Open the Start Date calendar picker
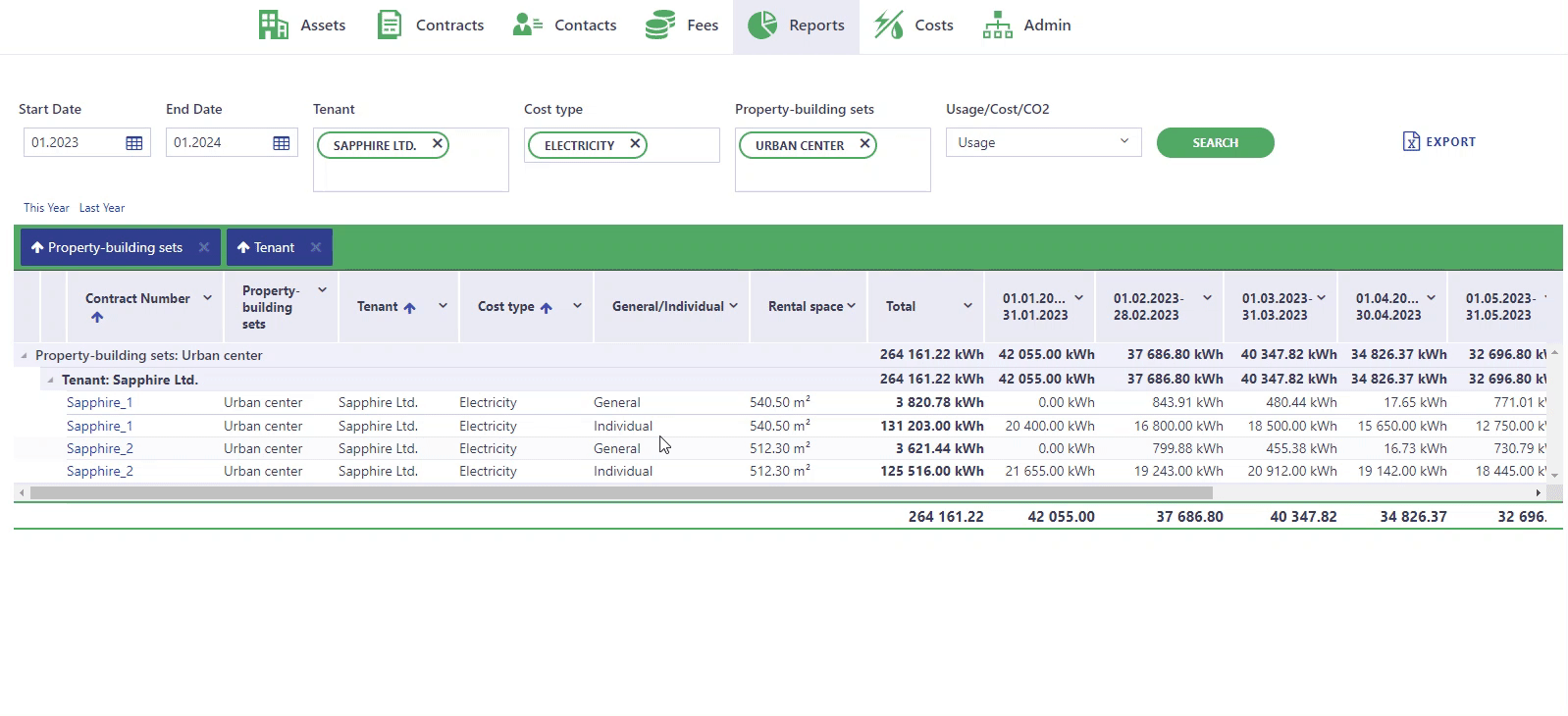 click(134, 143)
